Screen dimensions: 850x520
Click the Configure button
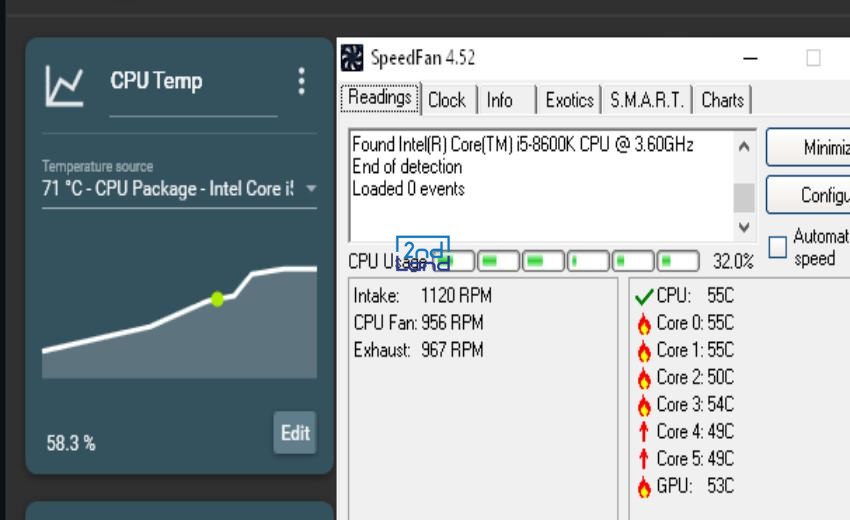pos(808,195)
